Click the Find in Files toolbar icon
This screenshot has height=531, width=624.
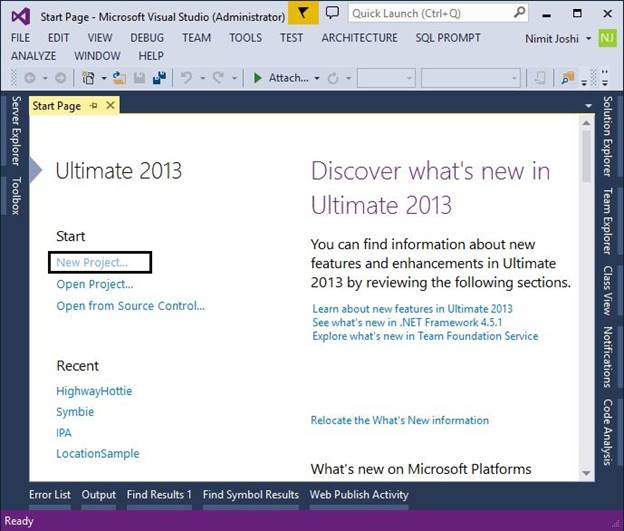click(x=568, y=78)
